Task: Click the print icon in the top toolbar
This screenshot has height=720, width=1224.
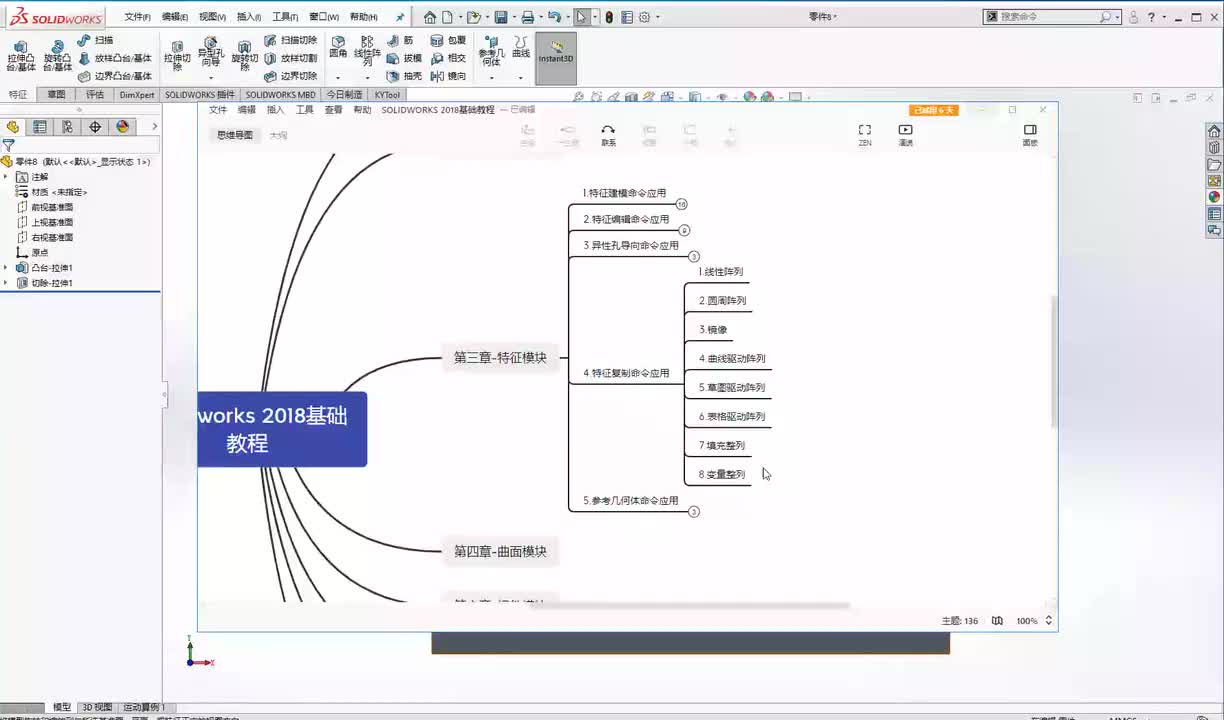Action: click(x=527, y=17)
